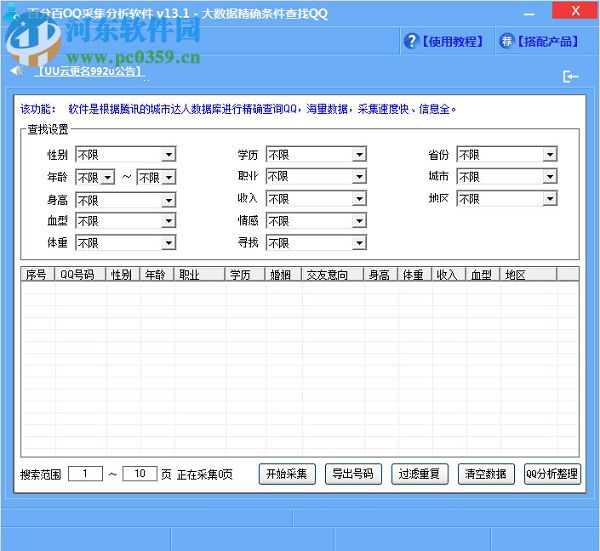Click the 婚姻 column header
This screenshot has width=600, height=551.
point(284,274)
